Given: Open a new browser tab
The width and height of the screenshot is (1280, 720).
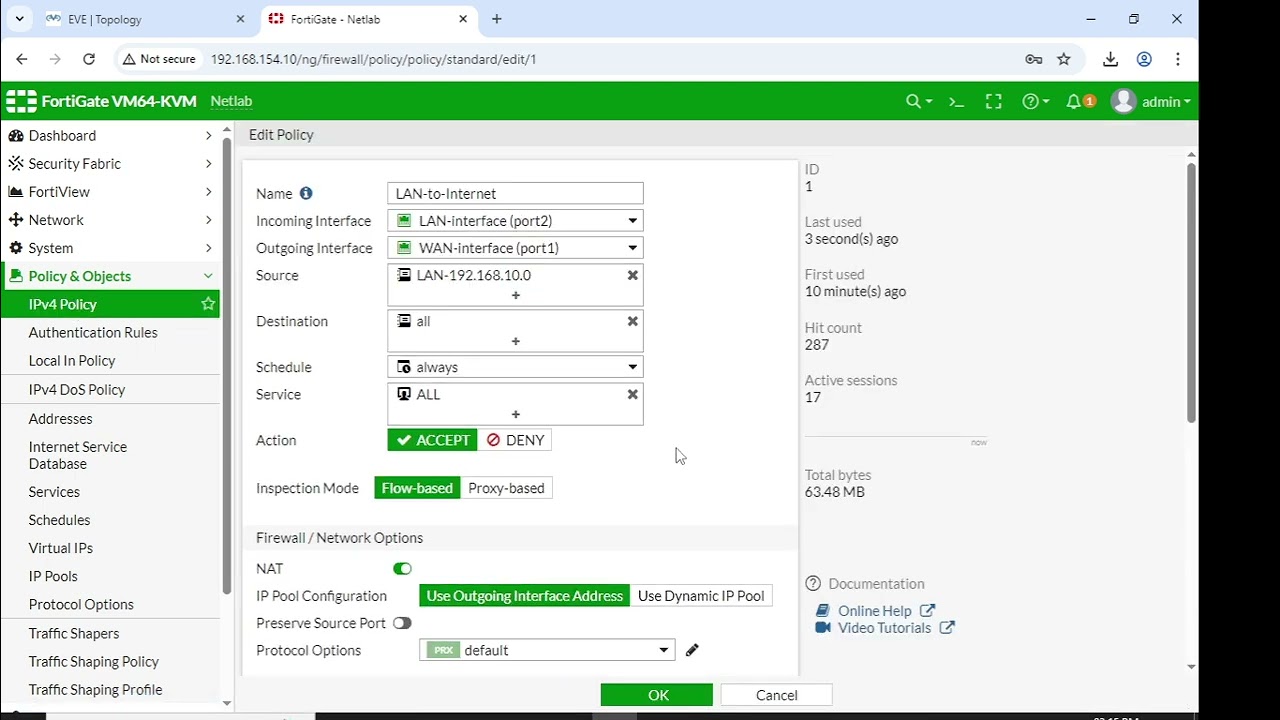Looking at the screenshot, I should tap(497, 19).
